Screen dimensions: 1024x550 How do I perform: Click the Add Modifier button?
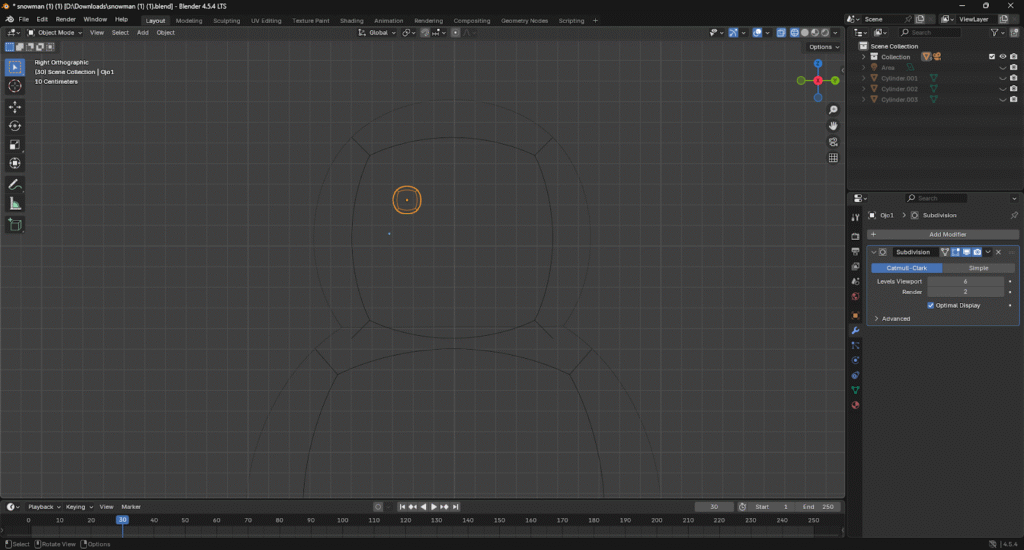tap(947, 234)
